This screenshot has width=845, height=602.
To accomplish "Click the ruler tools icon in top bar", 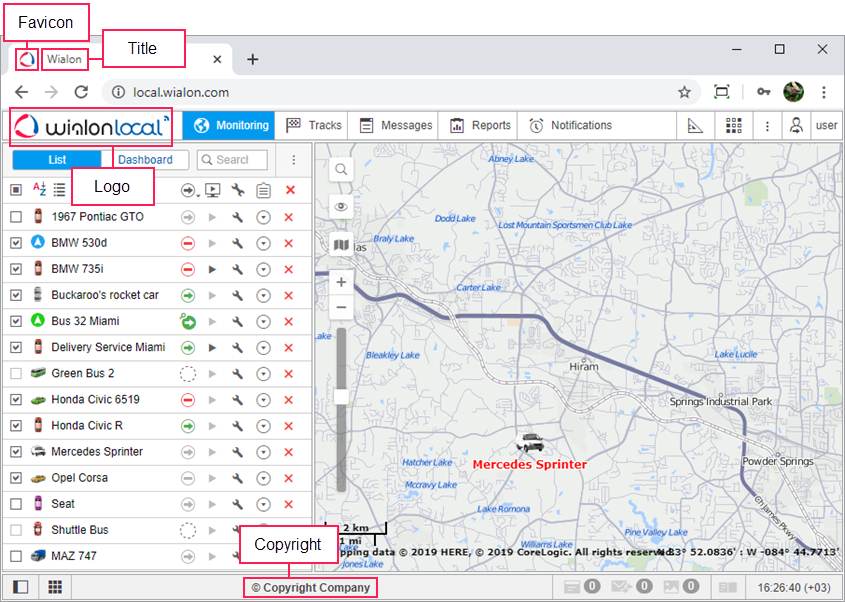I will coord(696,125).
